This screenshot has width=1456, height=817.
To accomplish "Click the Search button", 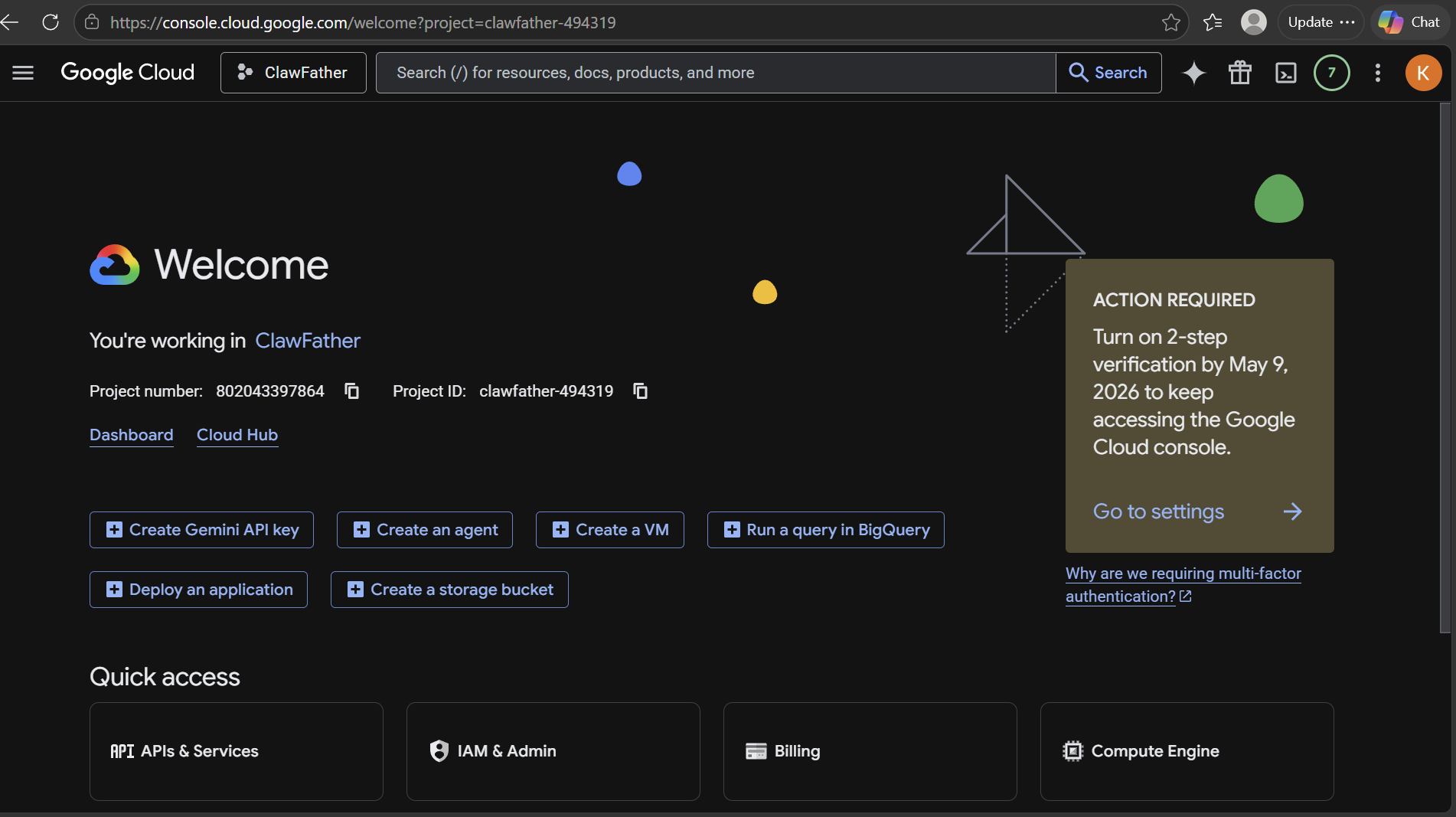I will pyautogui.click(x=1108, y=73).
